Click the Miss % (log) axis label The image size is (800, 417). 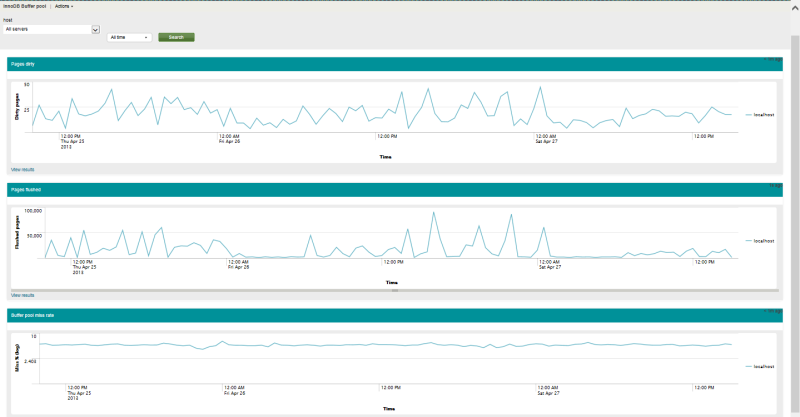17,357
